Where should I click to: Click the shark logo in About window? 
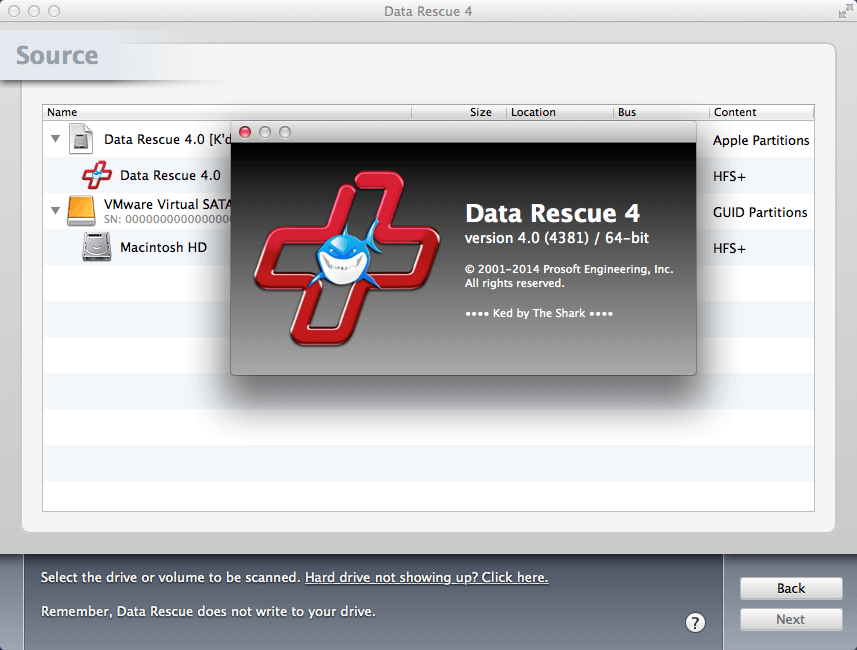(347, 259)
